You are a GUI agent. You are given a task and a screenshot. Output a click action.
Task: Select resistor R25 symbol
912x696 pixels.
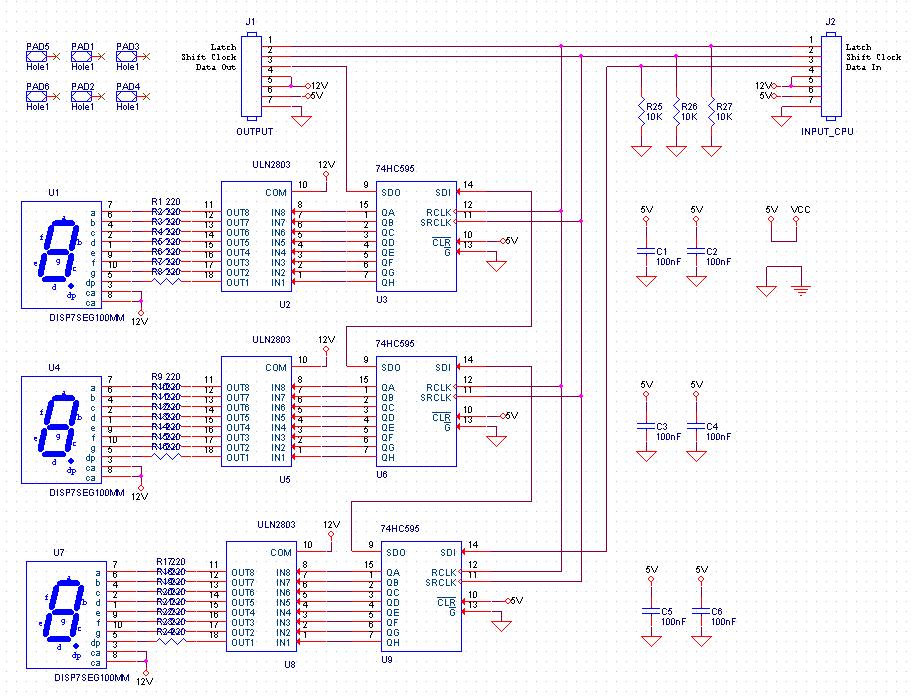click(x=641, y=112)
